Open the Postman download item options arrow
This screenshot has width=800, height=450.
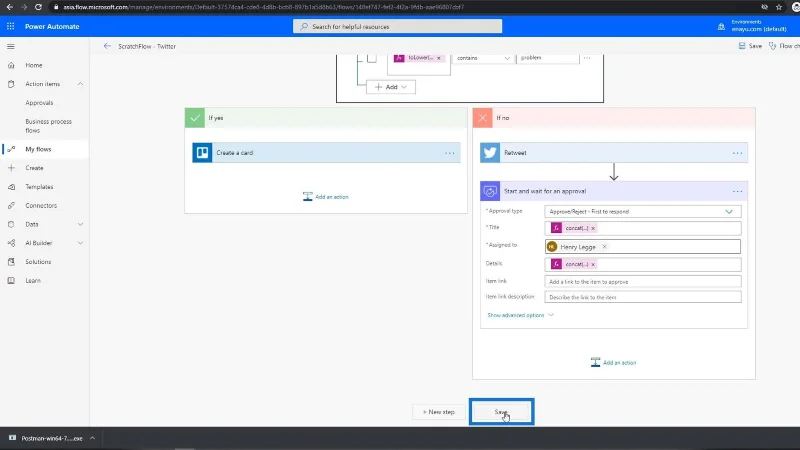[x=92, y=438]
